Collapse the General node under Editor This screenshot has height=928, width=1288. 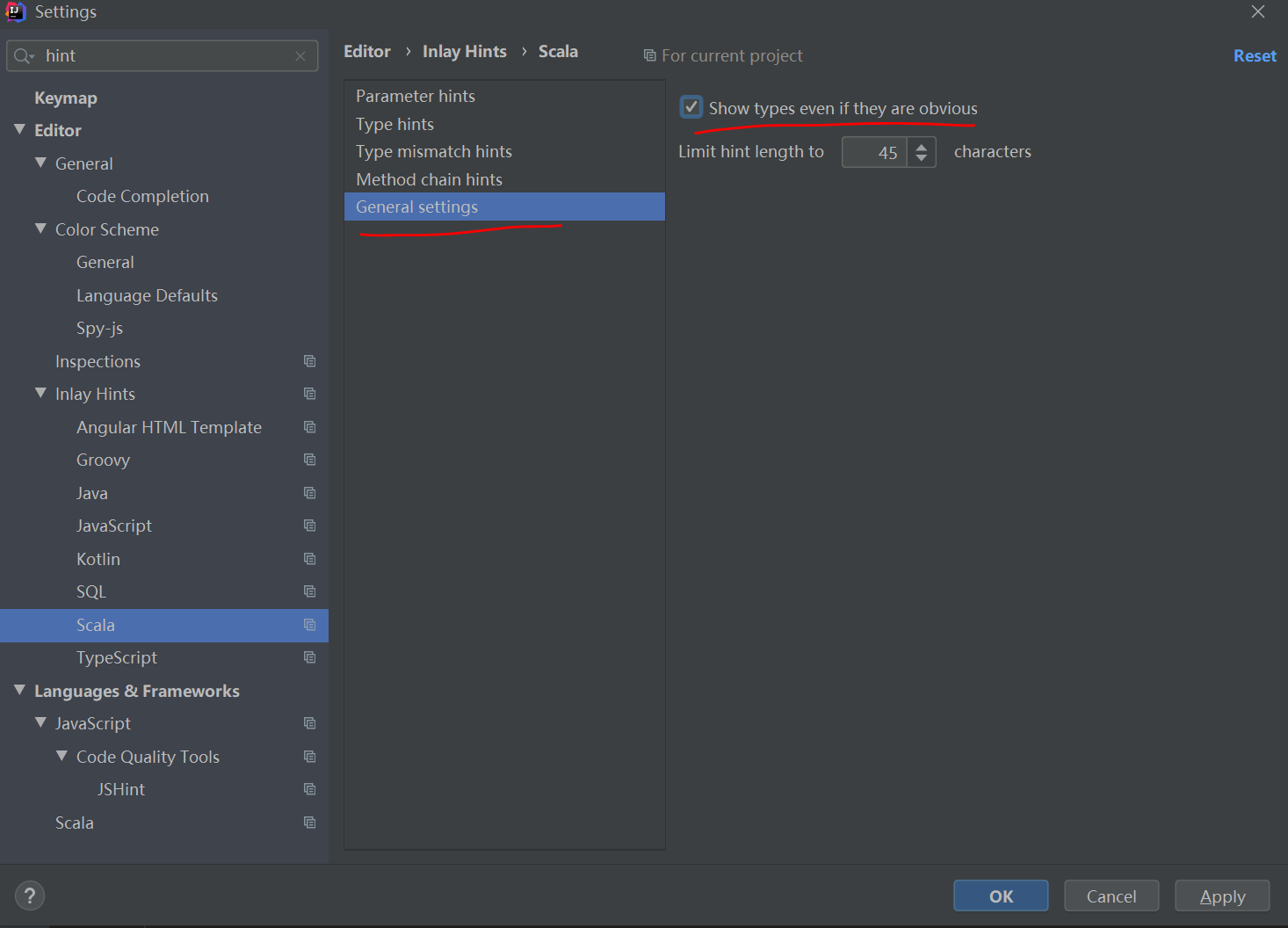40,163
